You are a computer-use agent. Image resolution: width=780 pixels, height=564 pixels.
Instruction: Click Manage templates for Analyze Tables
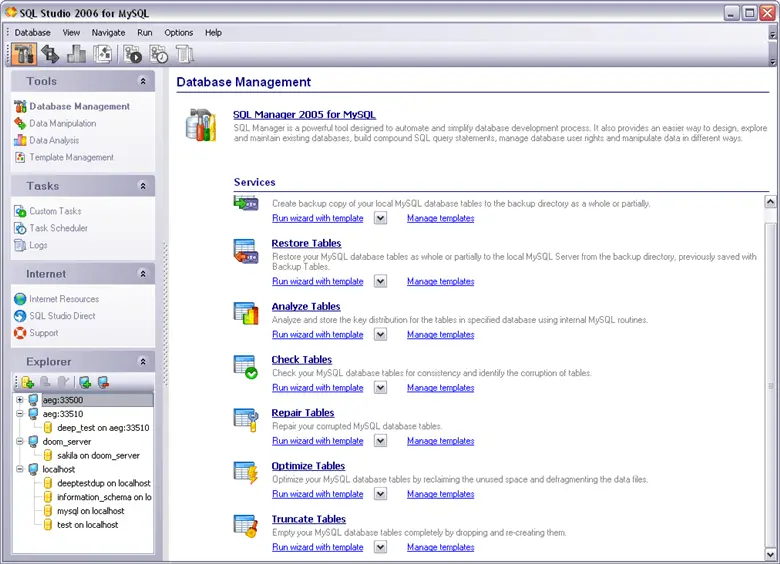click(x=440, y=335)
